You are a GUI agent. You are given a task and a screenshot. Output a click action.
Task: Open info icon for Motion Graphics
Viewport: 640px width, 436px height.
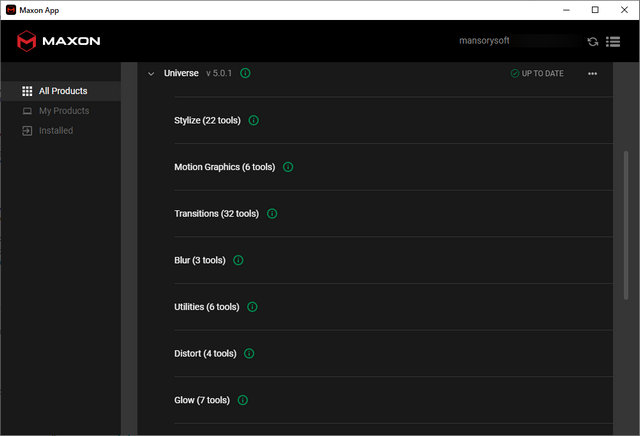coord(288,167)
